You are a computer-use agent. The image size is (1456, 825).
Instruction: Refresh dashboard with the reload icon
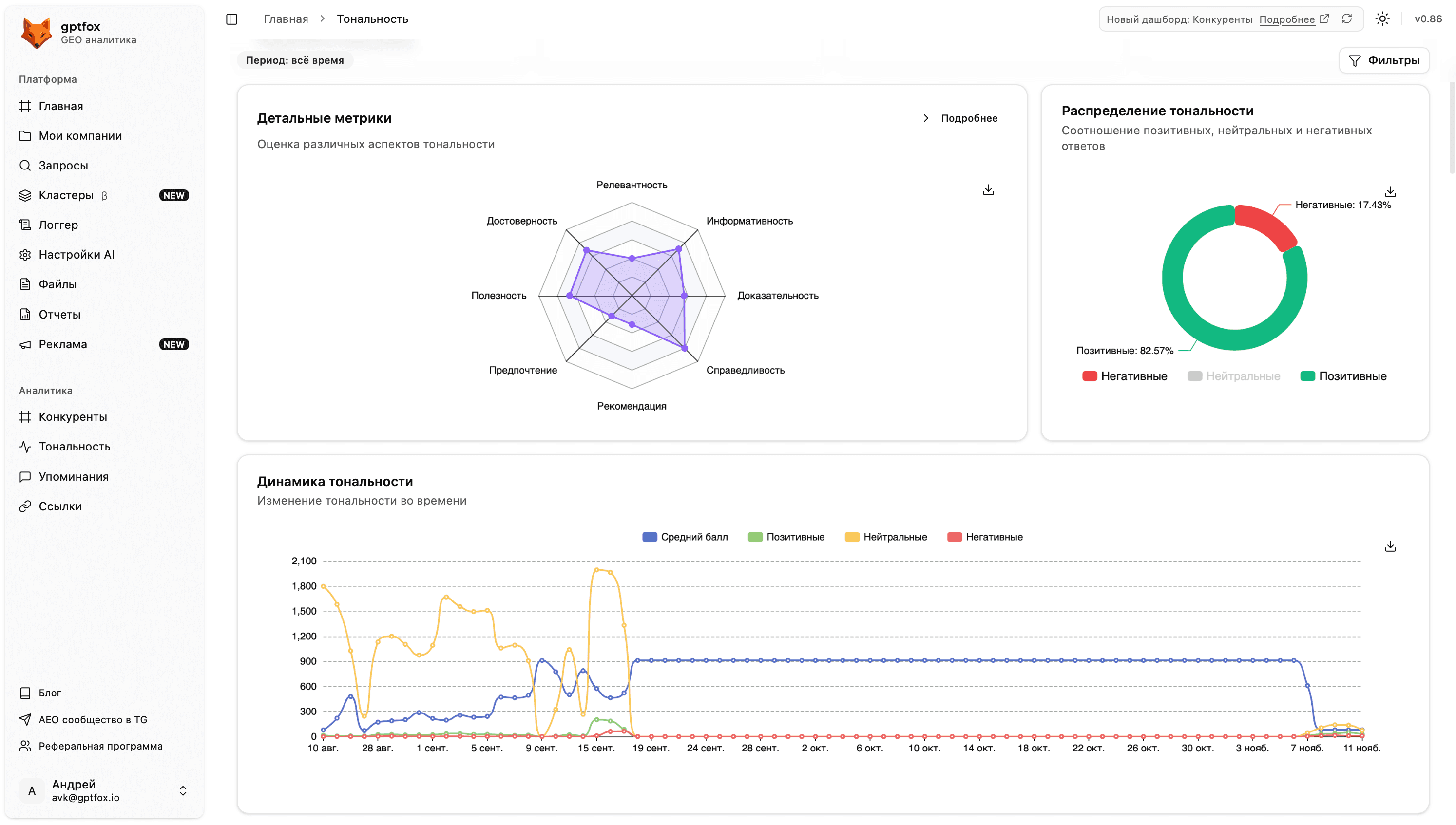point(1348,19)
